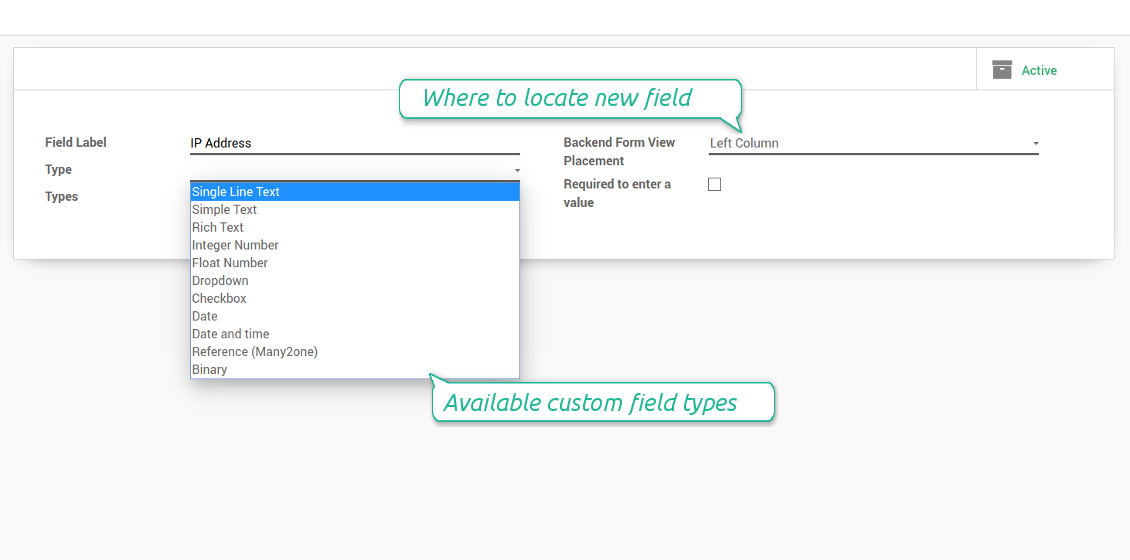The width and height of the screenshot is (1130, 560).
Task: Pick Rich Text field type
Action: pos(355,227)
